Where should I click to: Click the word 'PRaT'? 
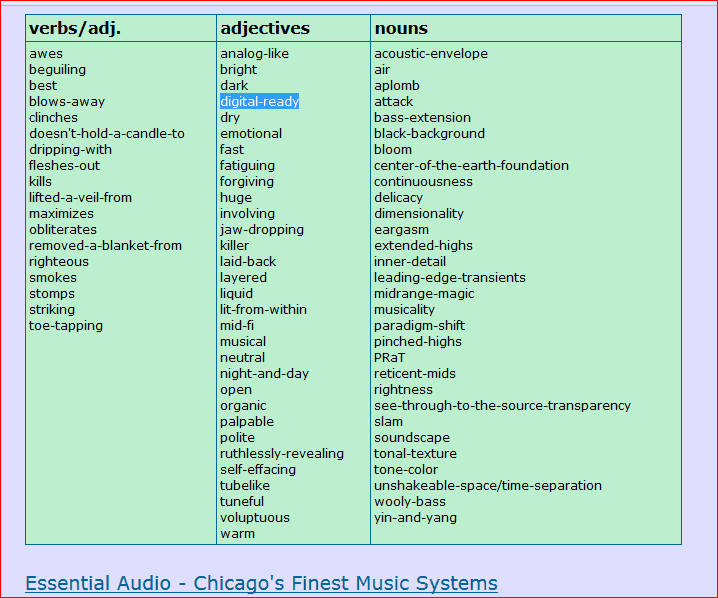point(389,358)
